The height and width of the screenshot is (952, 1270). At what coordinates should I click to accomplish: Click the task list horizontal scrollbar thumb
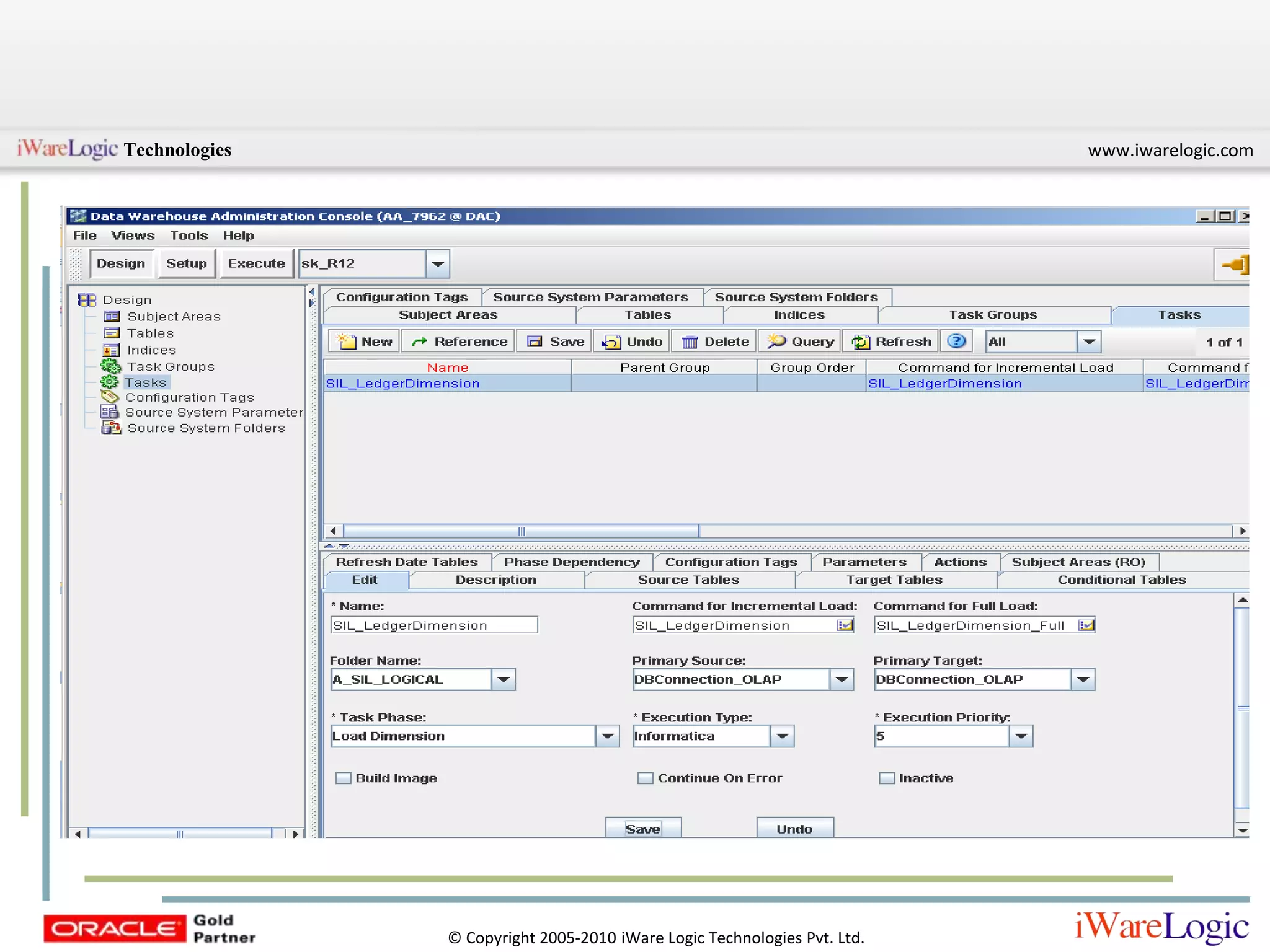(x=521, y=531)
